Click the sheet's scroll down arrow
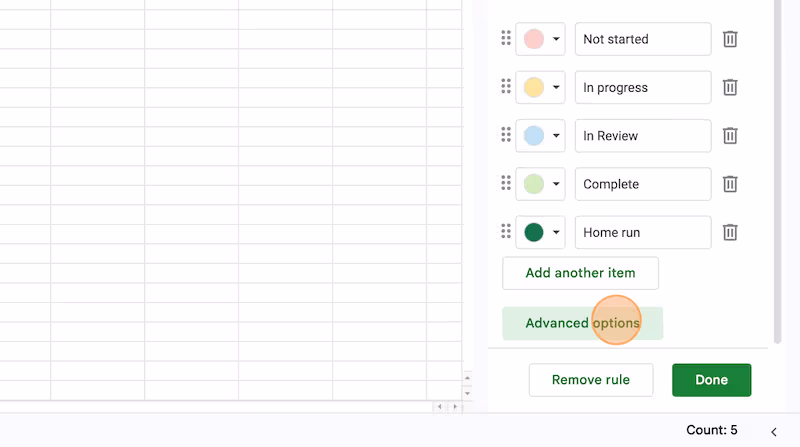This screenshot has height=447, width=800. point(467,393)
